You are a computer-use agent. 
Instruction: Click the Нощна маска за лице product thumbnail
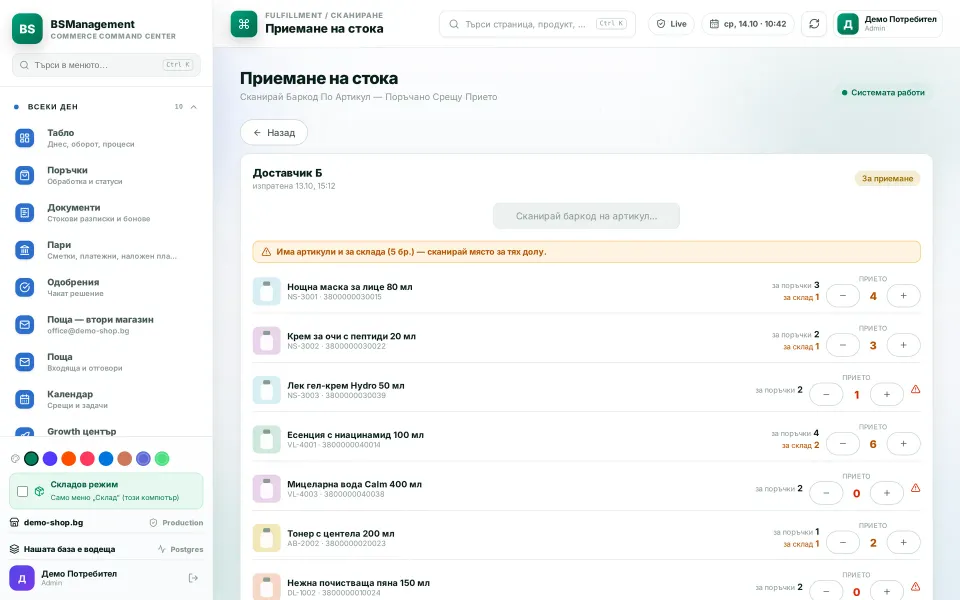[266, 291]
